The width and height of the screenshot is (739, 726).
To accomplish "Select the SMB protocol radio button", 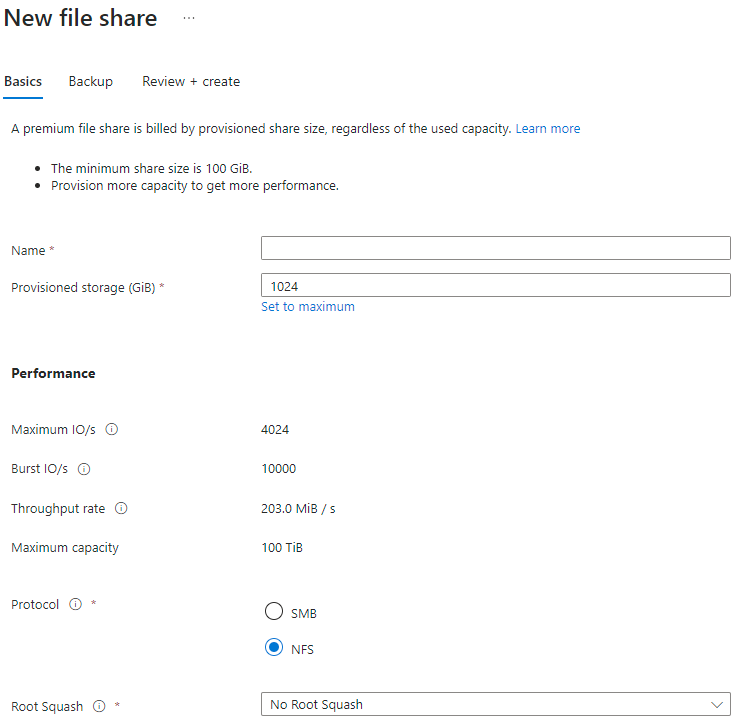I will click(273, 612).
